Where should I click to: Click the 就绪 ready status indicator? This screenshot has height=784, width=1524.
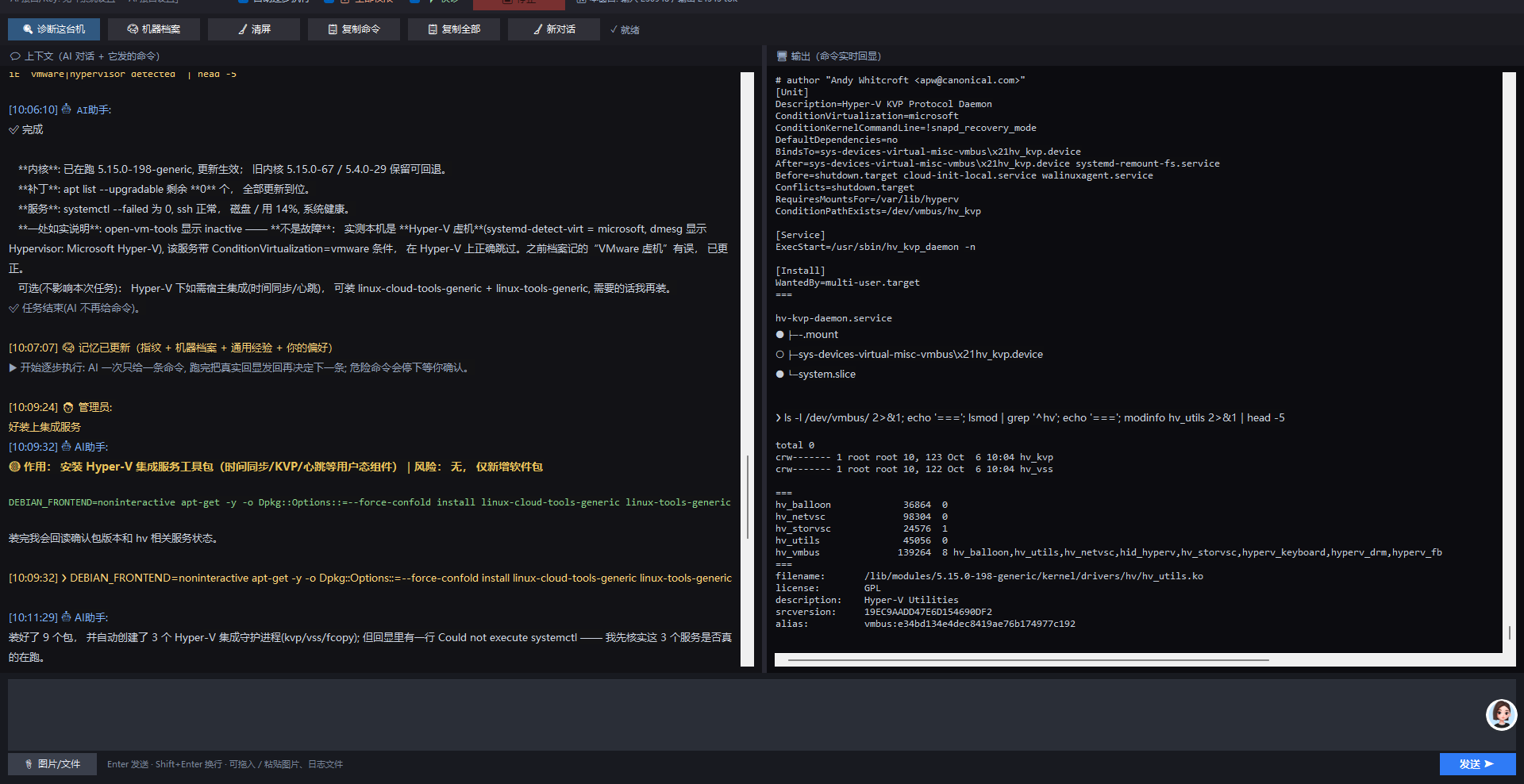[625, 30]
